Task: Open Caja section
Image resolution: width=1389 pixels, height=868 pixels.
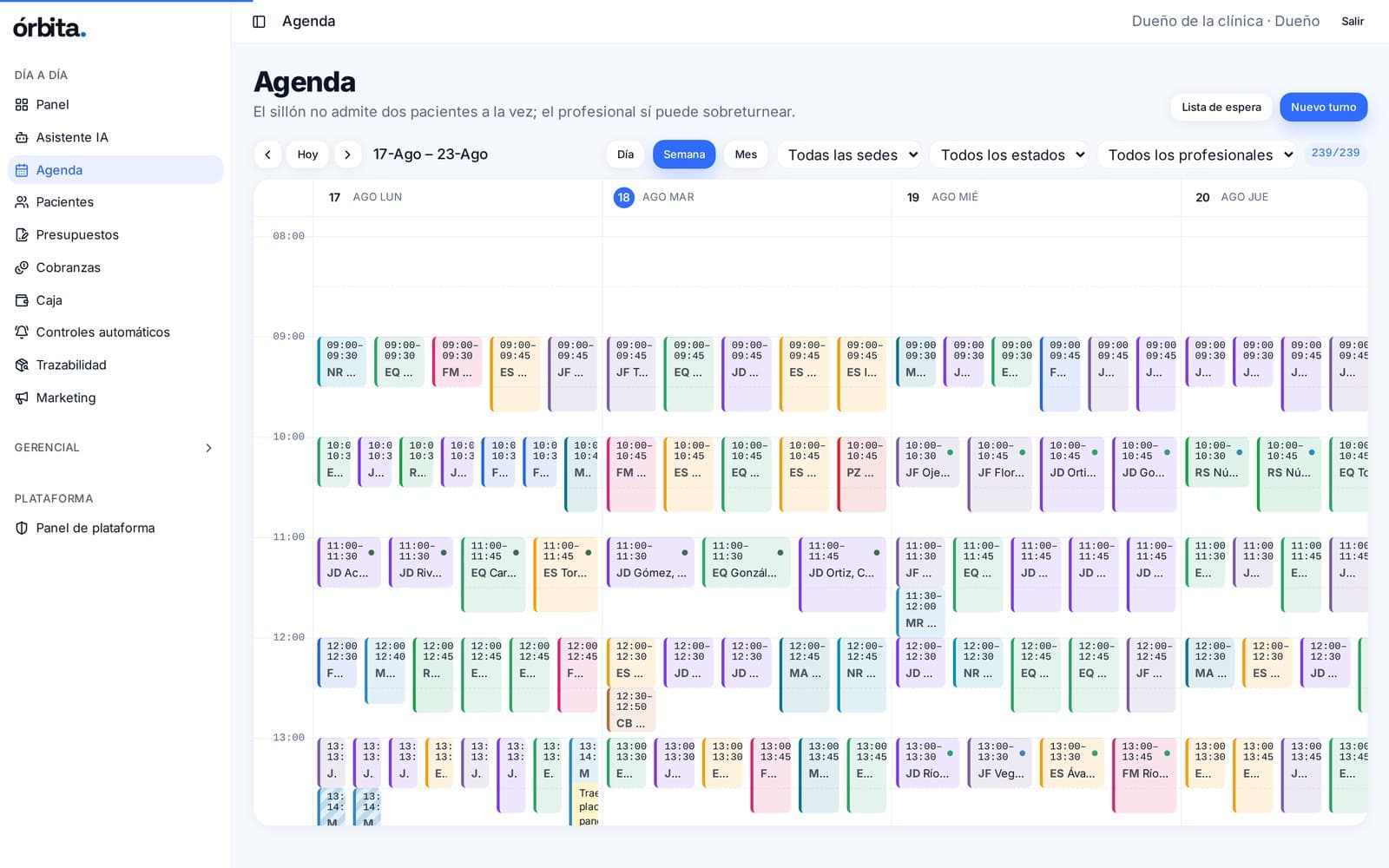Action: click(115, 300)
